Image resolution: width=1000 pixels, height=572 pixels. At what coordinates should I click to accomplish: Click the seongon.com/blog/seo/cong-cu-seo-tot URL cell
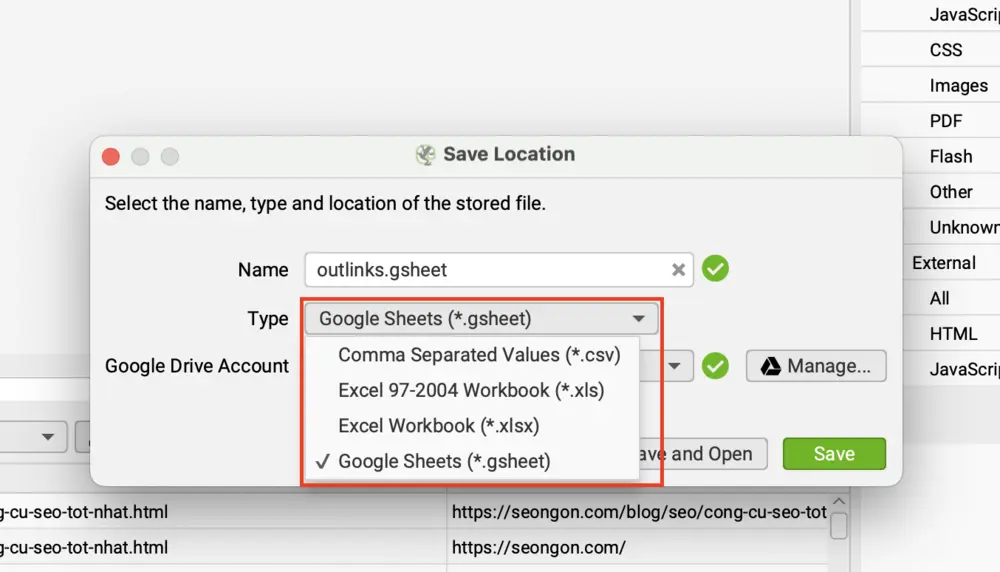coord(638,511)
